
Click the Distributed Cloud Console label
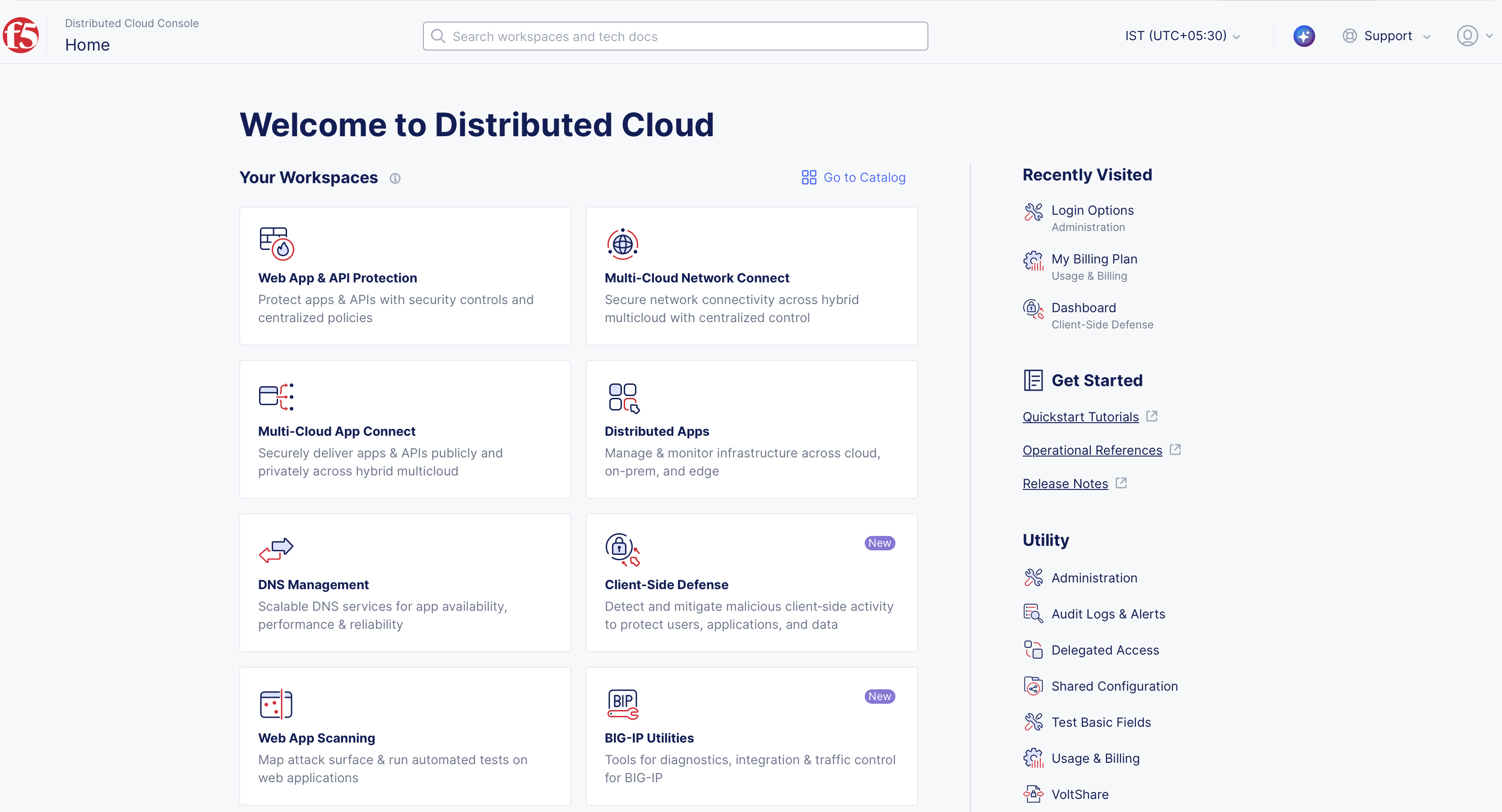click(x=132, y=23)
